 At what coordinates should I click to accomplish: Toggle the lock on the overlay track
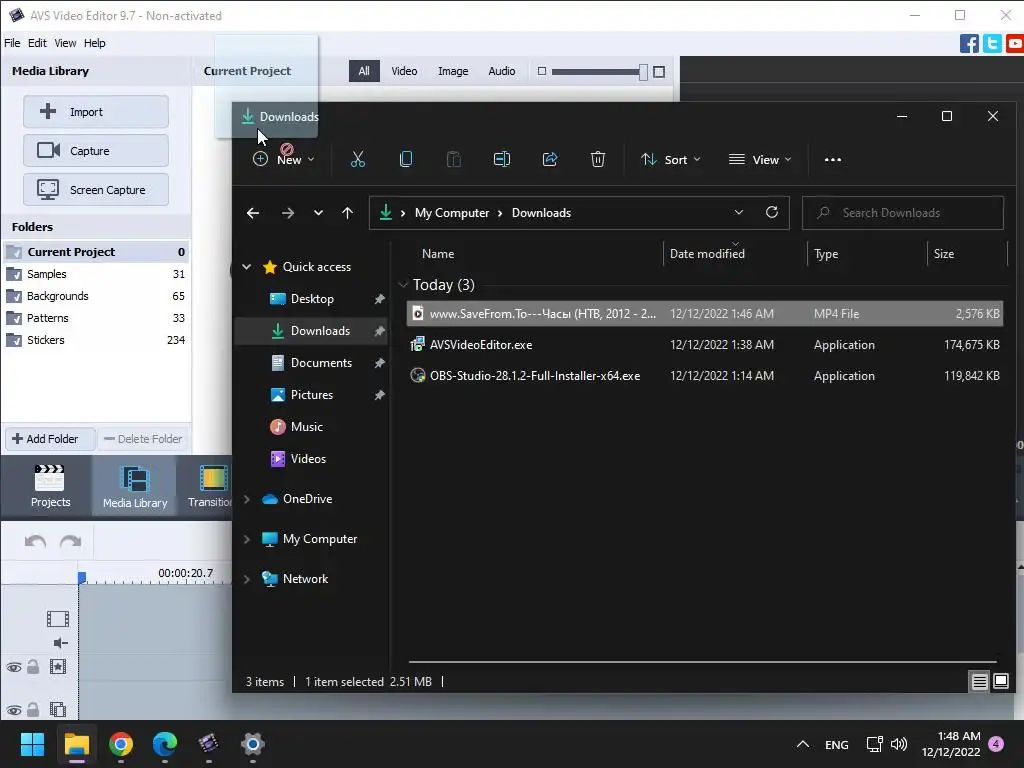tap(33, 709)
